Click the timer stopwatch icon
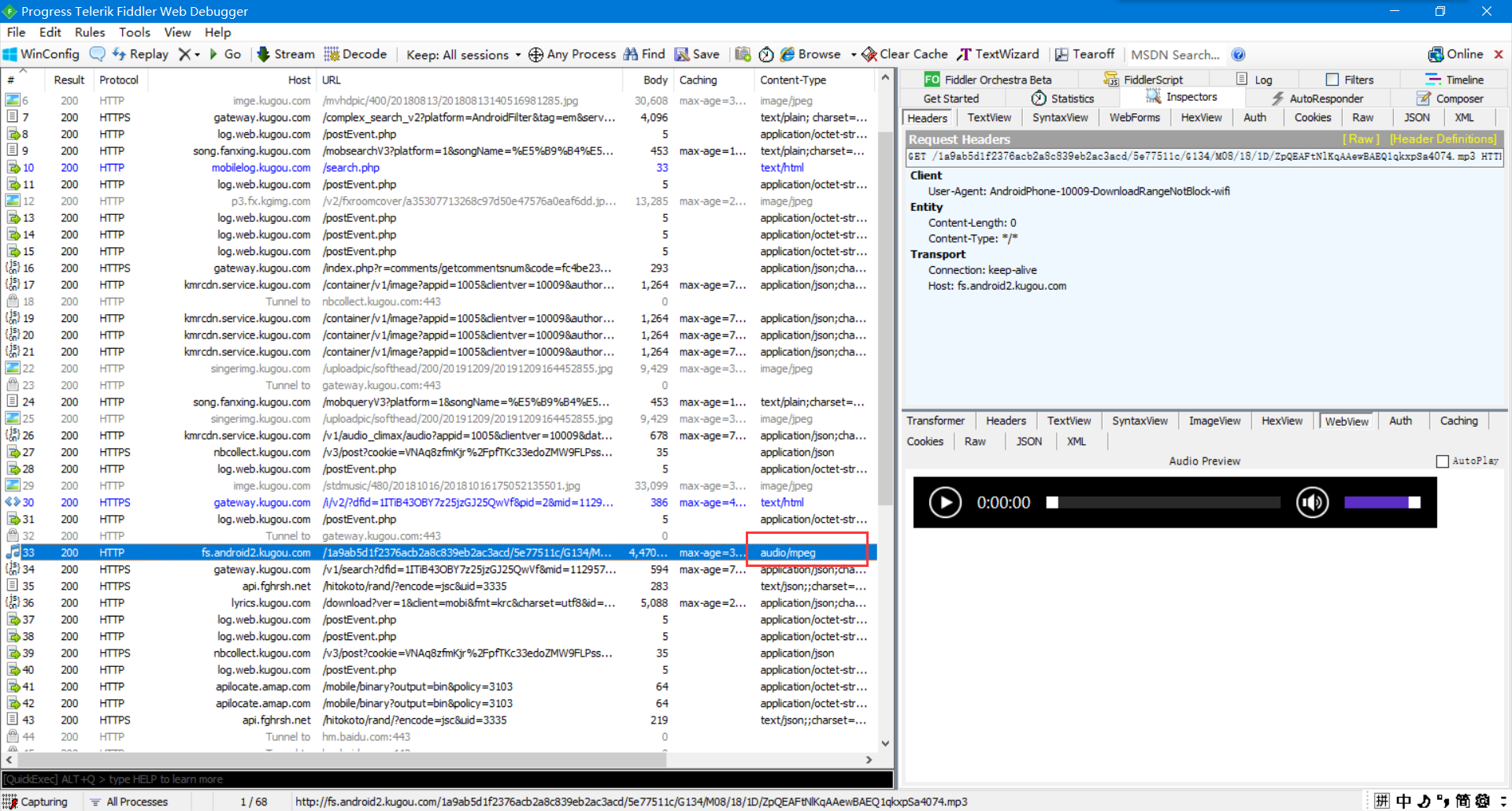Image resolution: width=1512 pixels, height=811 pixels. (766, 54)
